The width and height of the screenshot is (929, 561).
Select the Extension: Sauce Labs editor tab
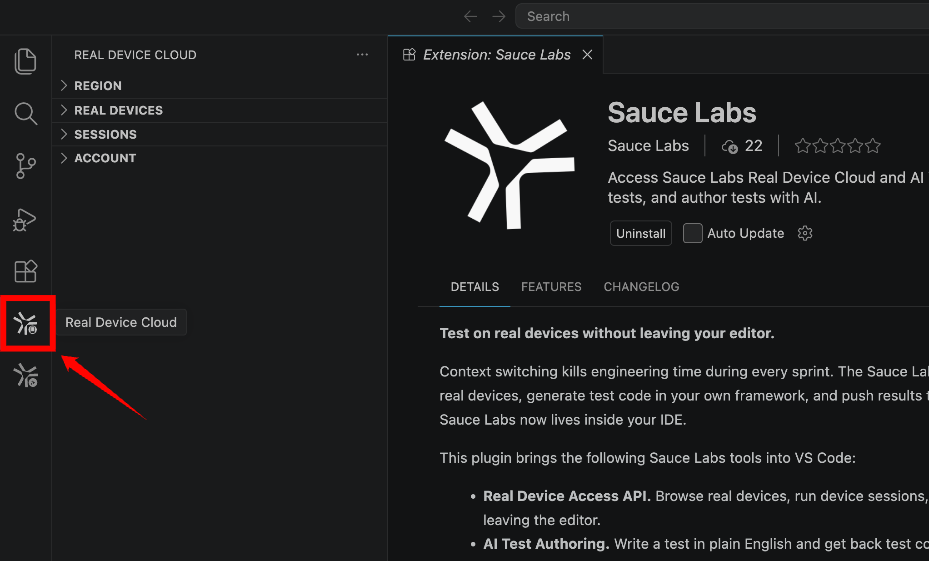point(496,55)
